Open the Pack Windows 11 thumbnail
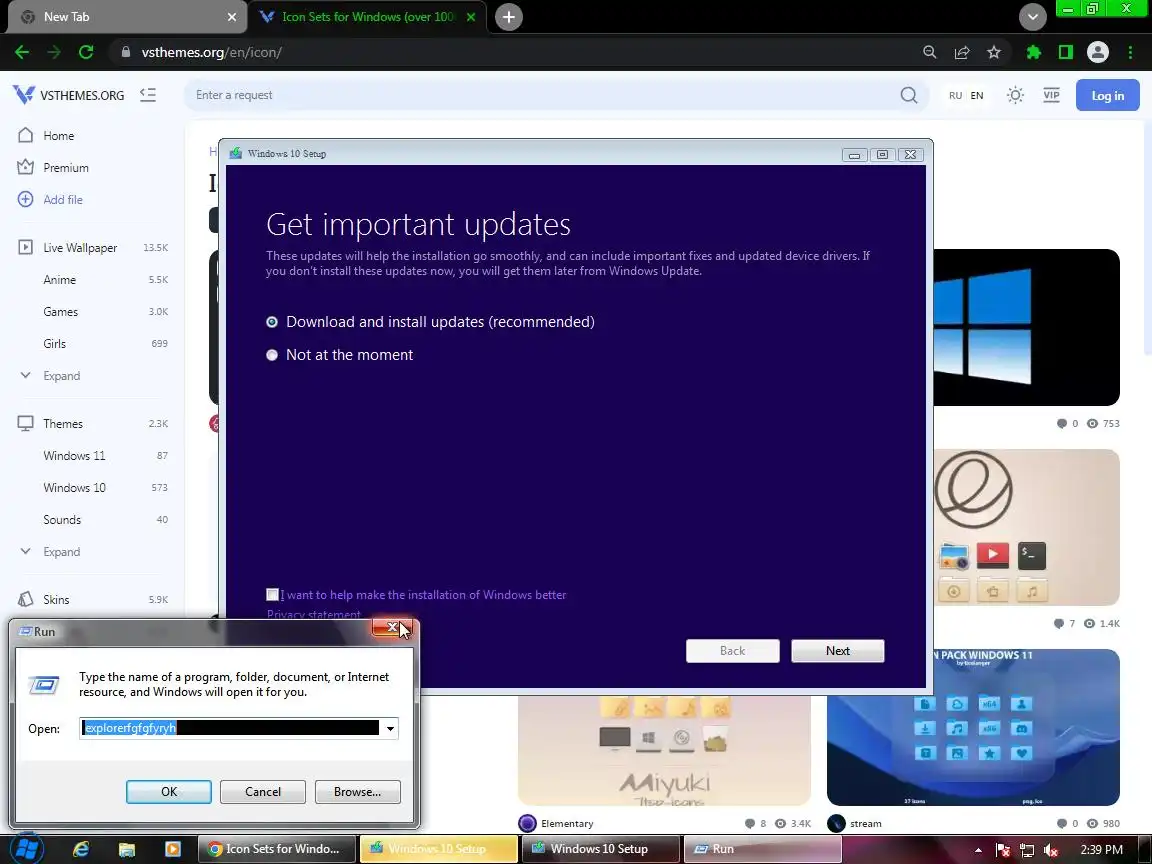This screenshot has height=864, width=1152. click(973, 727)
